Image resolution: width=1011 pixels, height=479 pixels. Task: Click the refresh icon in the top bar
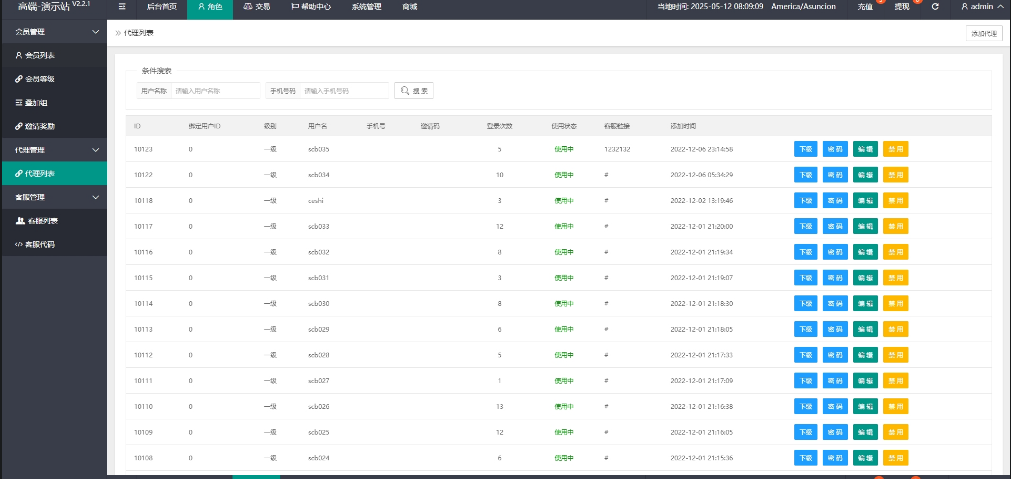pos(935,7)
